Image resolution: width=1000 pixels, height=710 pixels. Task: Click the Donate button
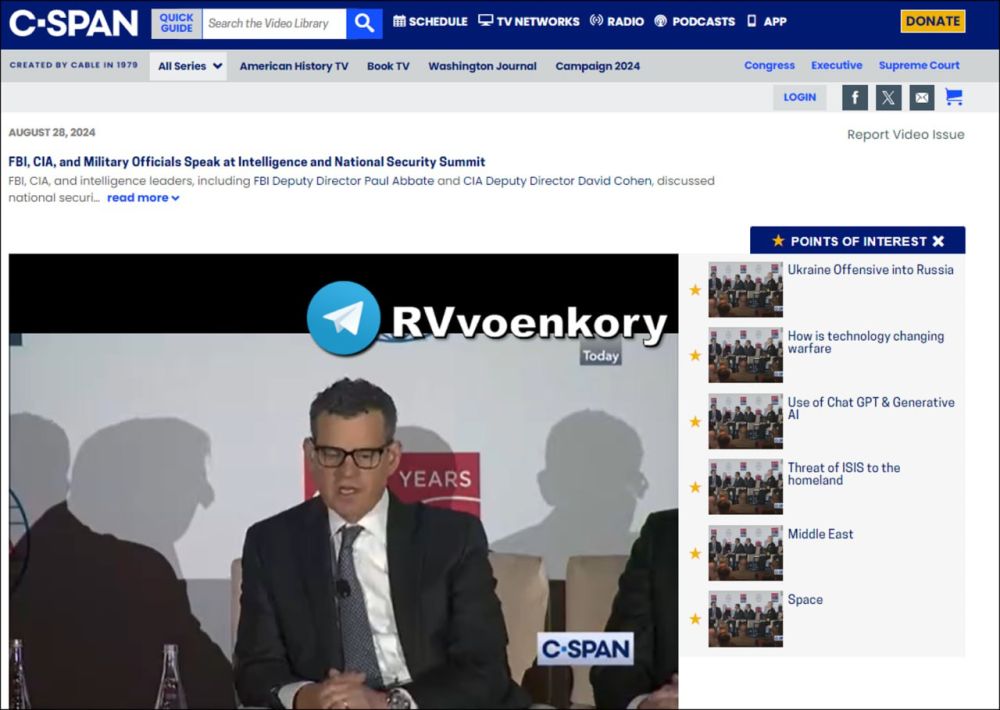pos(932,21)
